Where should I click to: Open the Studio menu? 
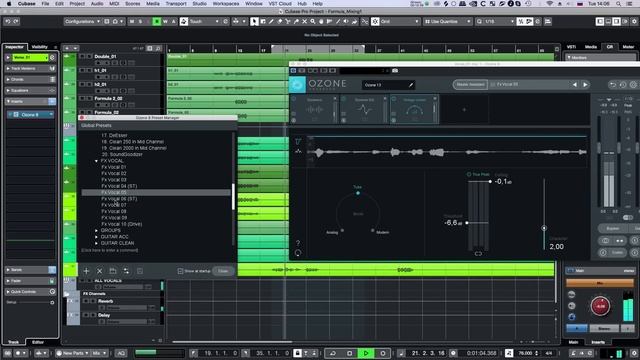[199, 4]
